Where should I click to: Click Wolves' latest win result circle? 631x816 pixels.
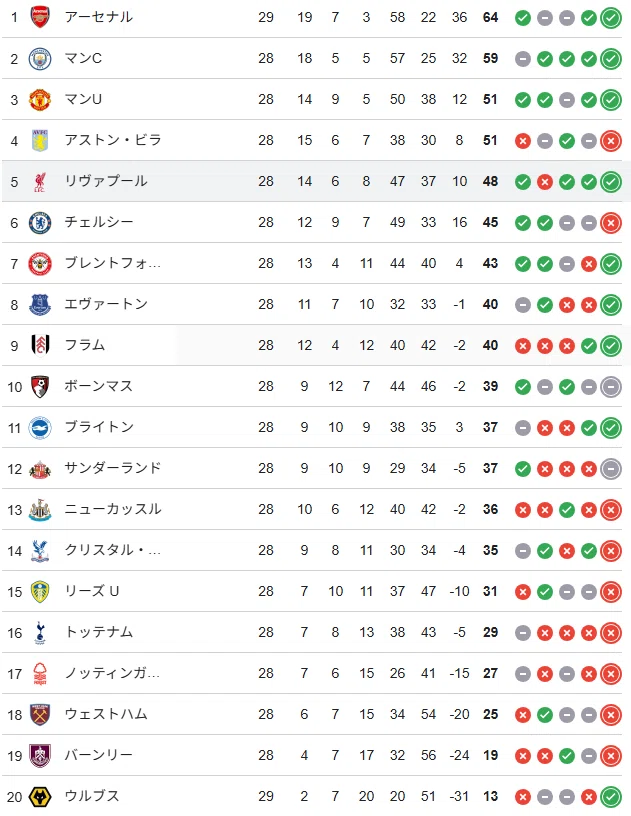click(611, 797)
